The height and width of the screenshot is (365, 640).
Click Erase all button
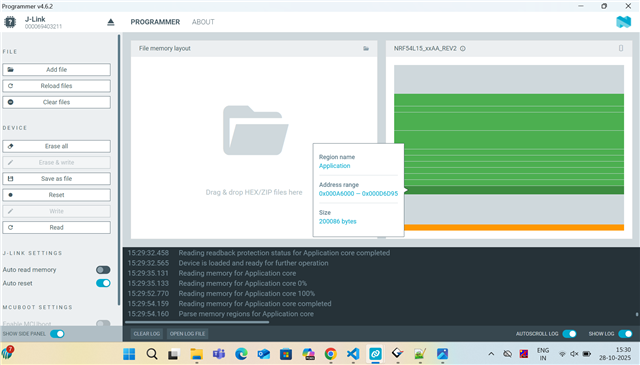56,146
